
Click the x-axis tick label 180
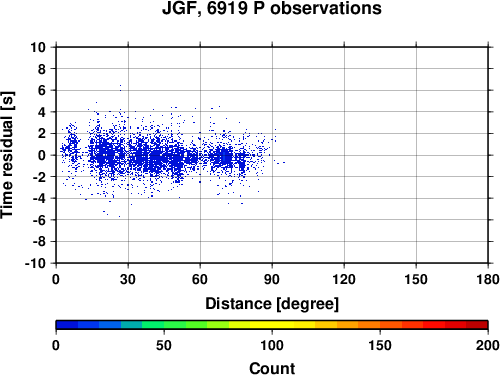coord(488,279)
